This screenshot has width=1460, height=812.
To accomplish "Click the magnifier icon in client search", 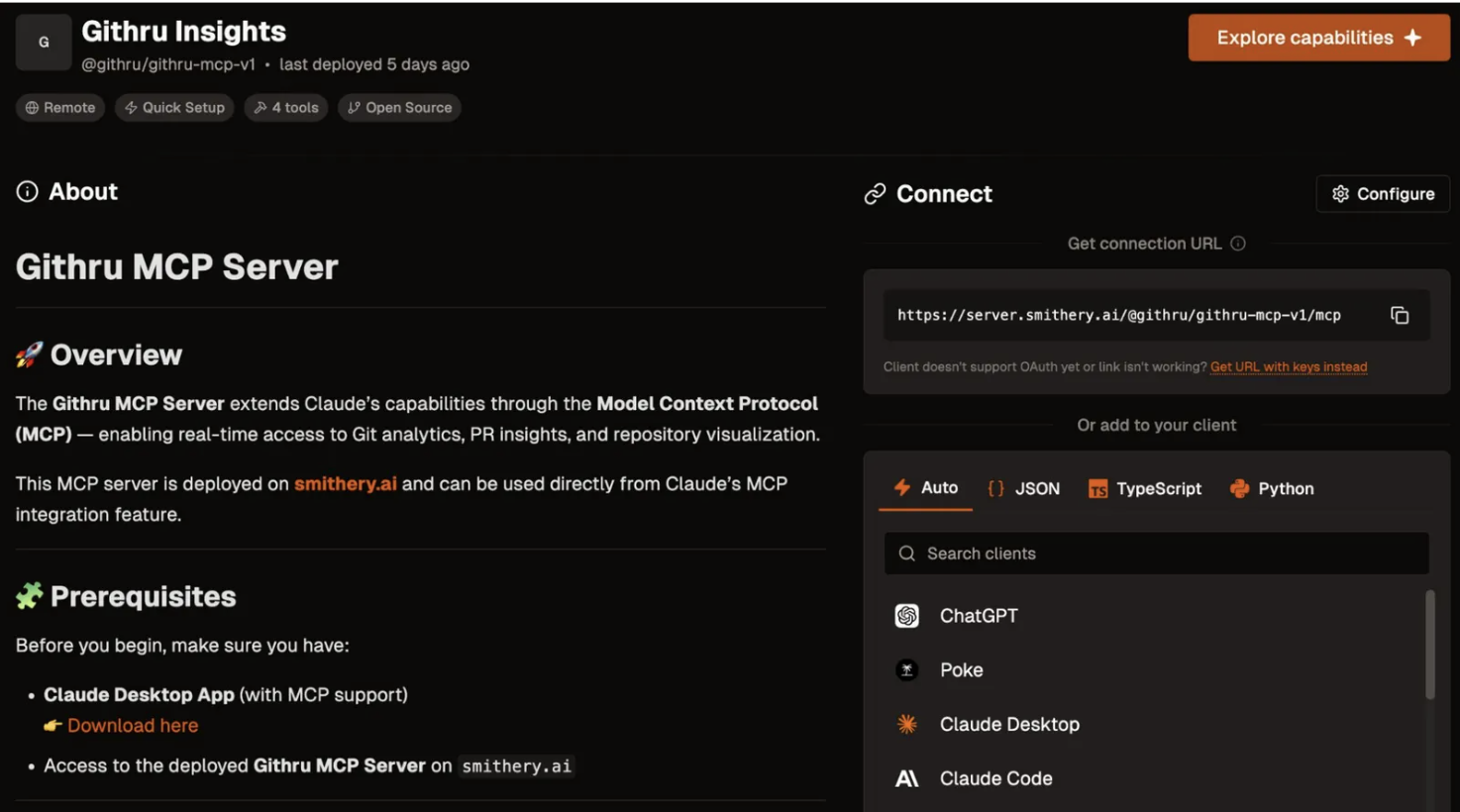I will tap(906, 554).
